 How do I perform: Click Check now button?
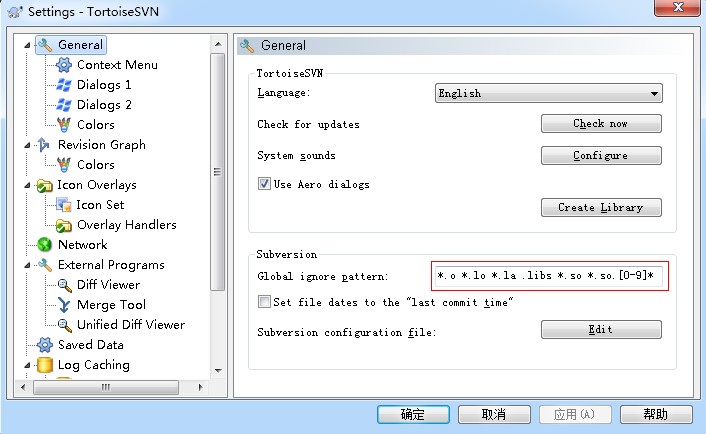601,124
